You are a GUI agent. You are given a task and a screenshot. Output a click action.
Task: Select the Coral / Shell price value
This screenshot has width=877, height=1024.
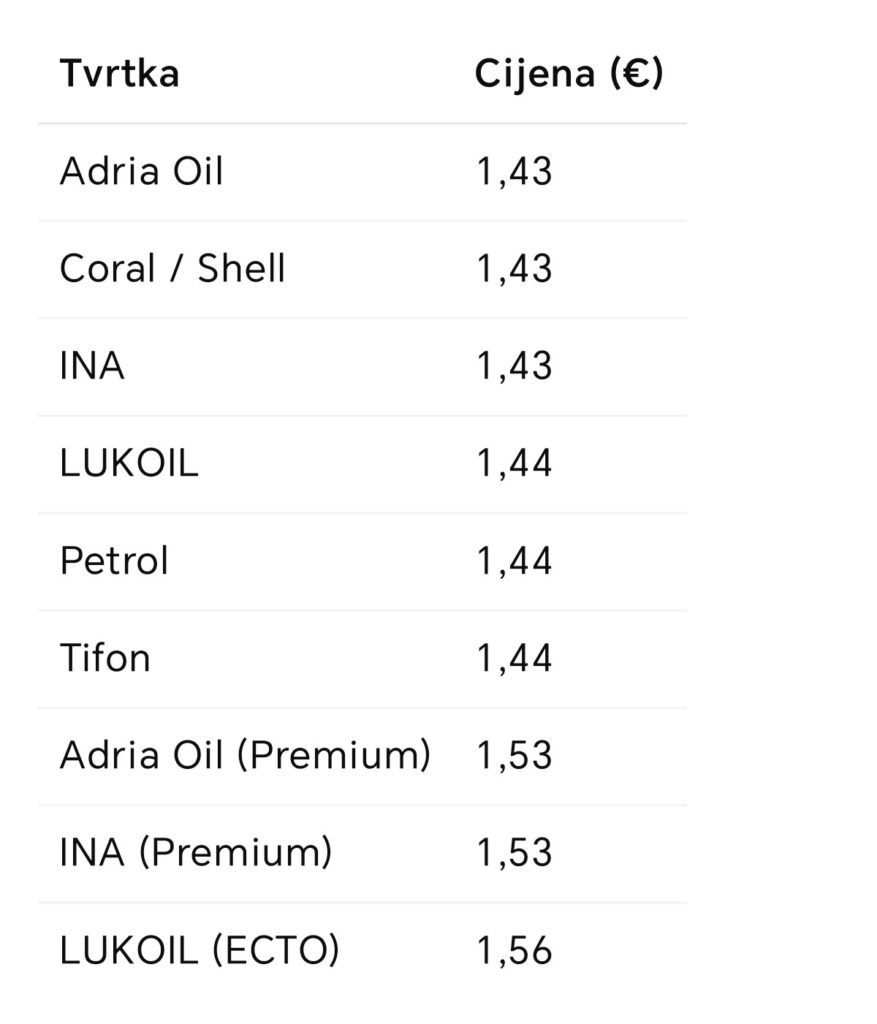514,269
